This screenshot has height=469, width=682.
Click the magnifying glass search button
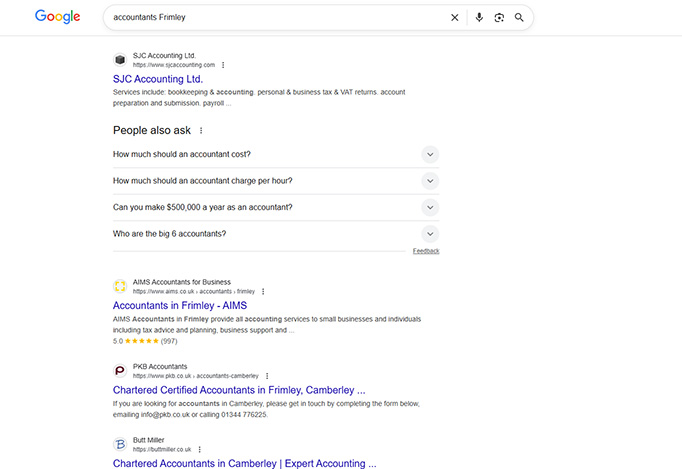[x=519, y=17]
